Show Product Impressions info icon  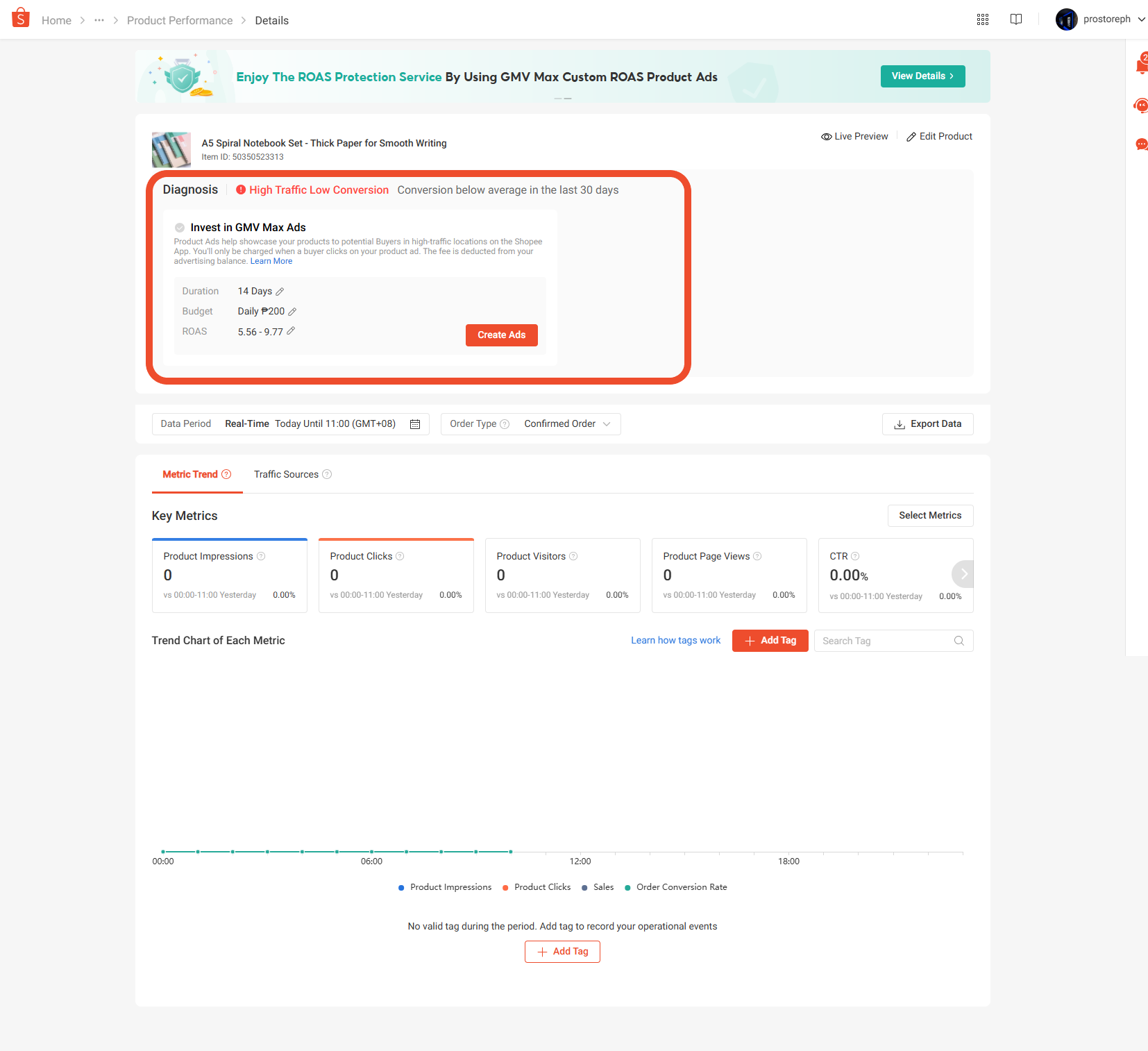(x=261, y=556)
